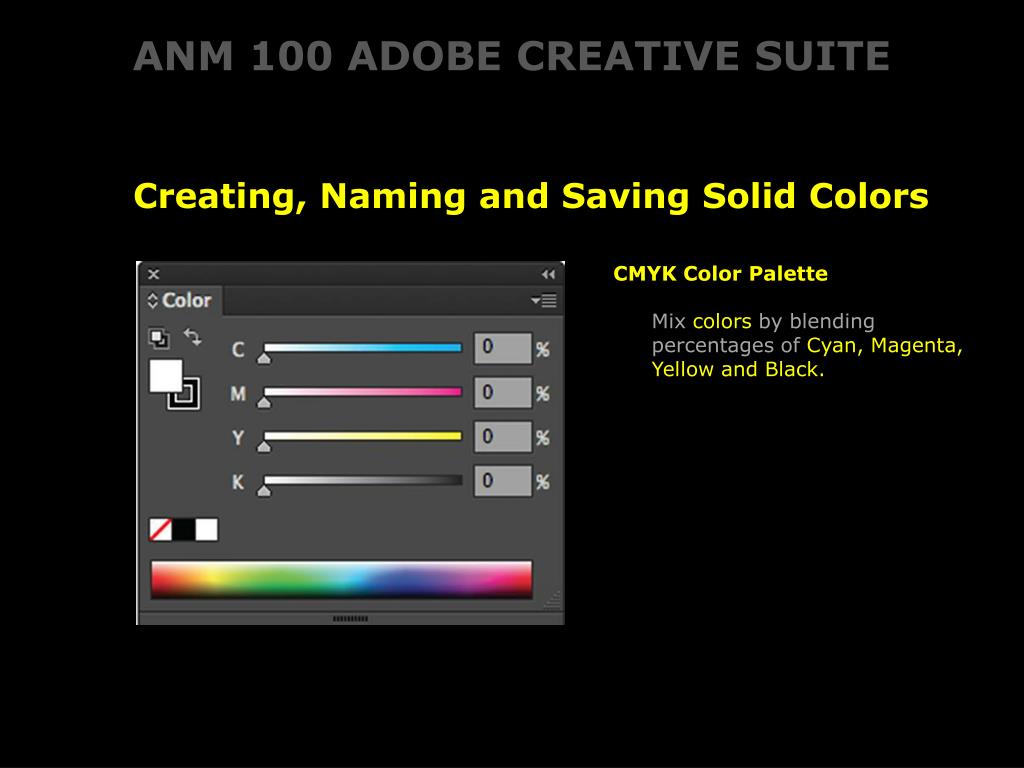Click the Cyan percentage field

(x=503, y=348)
